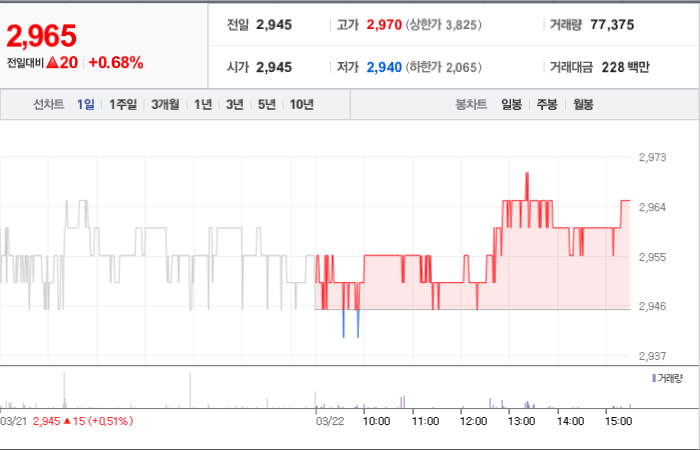Click the 15:00 time axis label
This screenshot has width=700, height=450.
point(618,421)
